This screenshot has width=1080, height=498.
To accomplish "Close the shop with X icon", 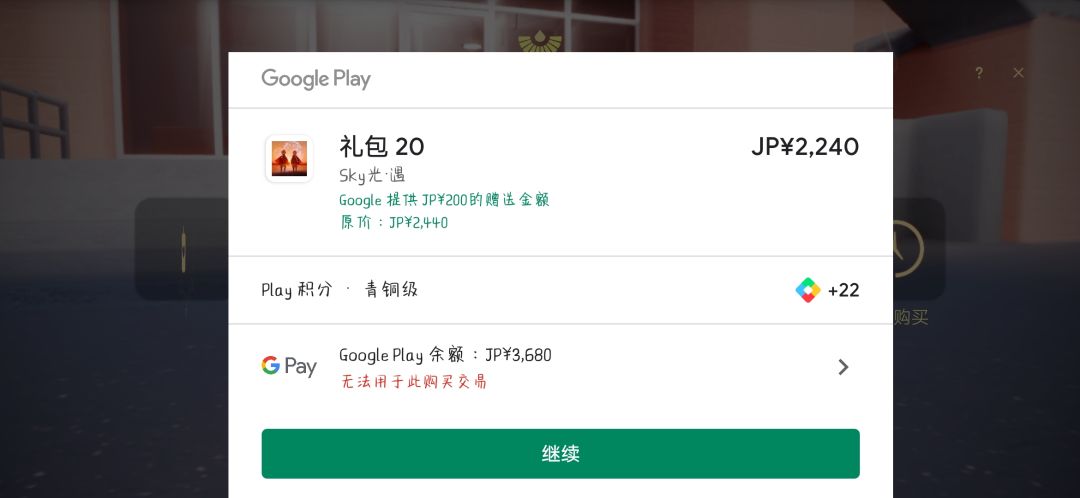I will pyautogui.click(x=1018, y=73).
